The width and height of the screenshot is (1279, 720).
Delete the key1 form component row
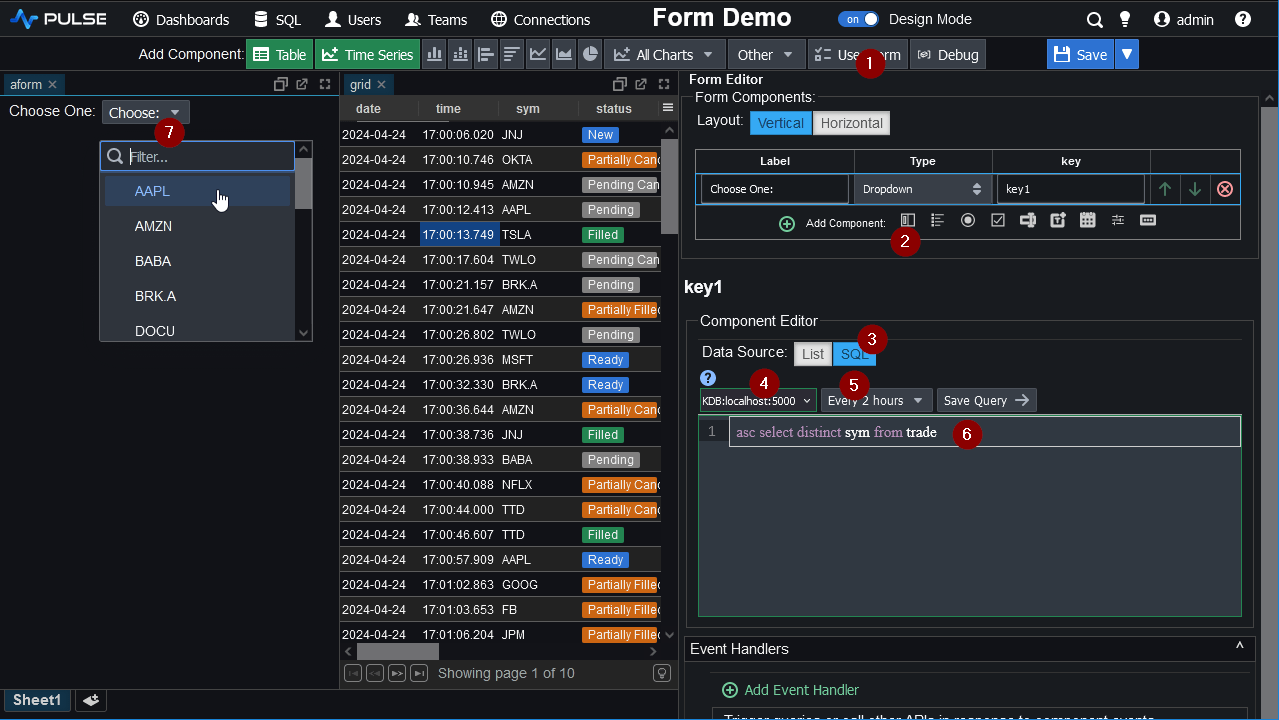click(x=1224, y=189)
